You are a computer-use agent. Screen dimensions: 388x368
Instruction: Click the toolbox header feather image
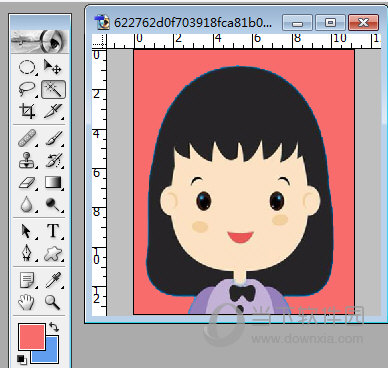click(x=40, y=41)
